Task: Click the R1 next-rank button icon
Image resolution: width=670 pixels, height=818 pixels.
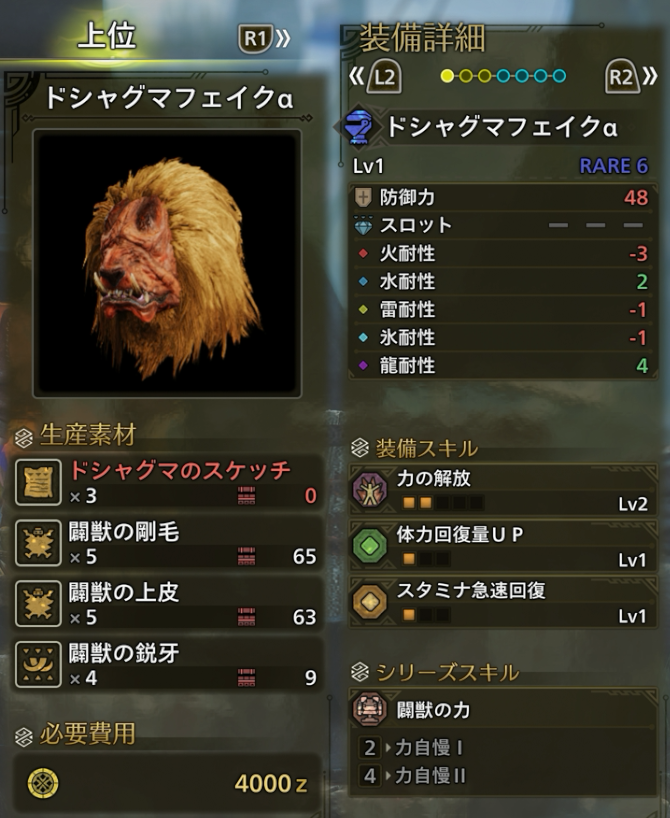Action: point(256,39)
